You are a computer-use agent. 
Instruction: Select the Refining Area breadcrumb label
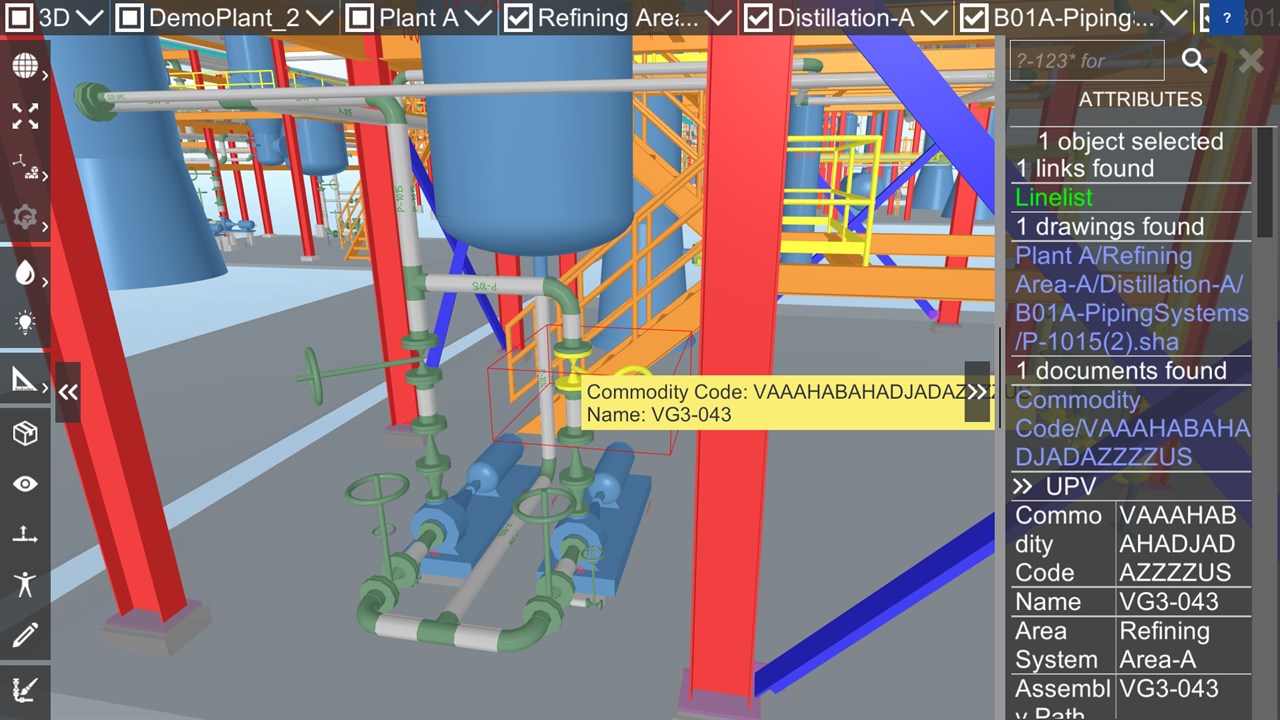coord(618,18)
